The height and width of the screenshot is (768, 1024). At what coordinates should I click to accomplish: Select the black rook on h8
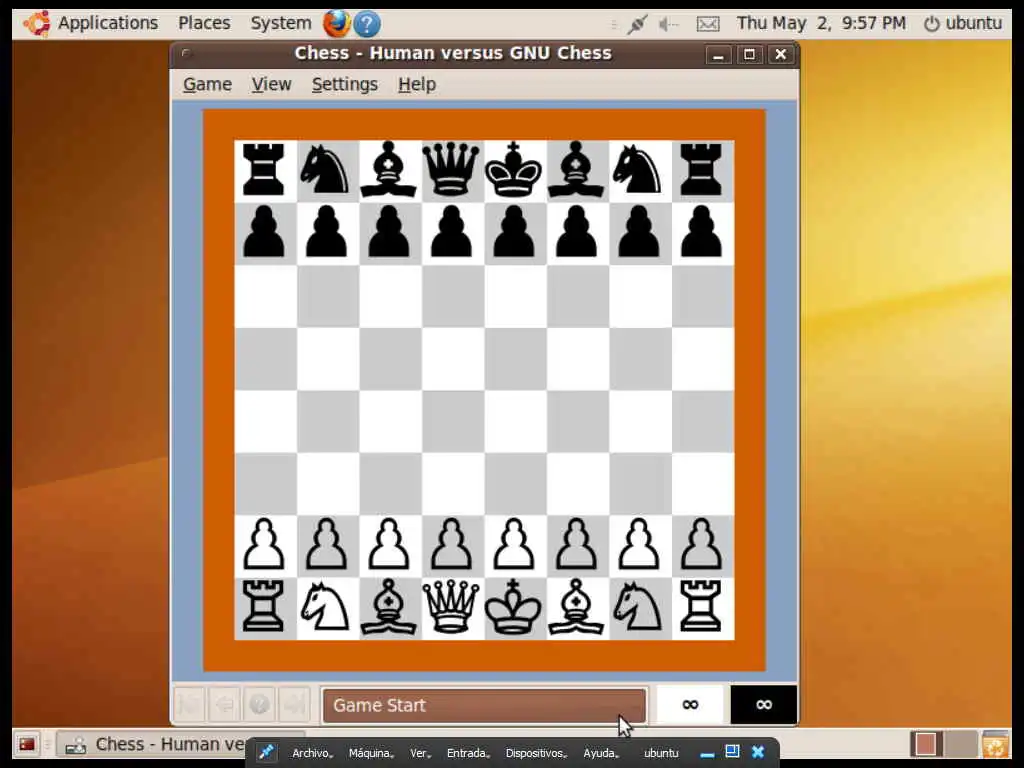[701, 170]
